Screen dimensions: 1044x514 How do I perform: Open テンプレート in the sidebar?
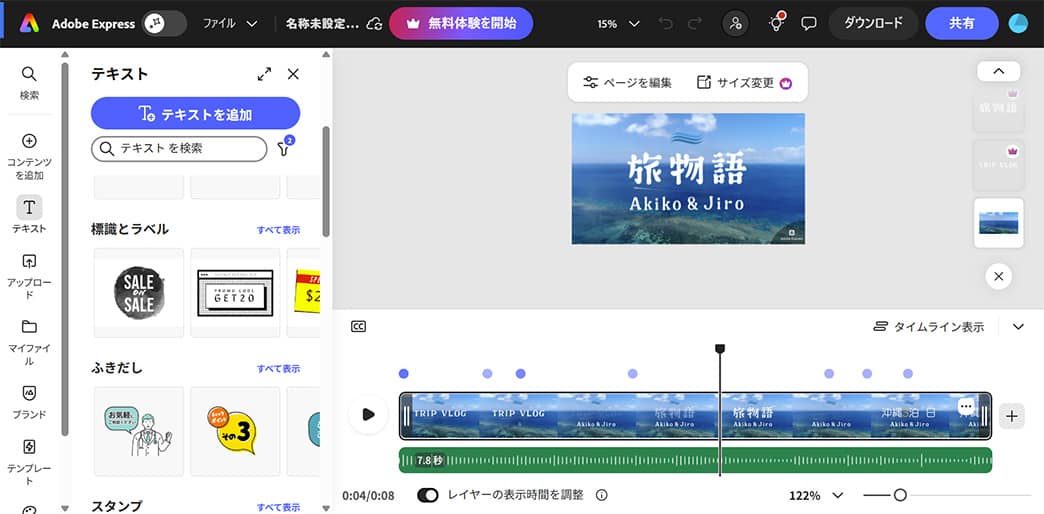click(29, 461)
